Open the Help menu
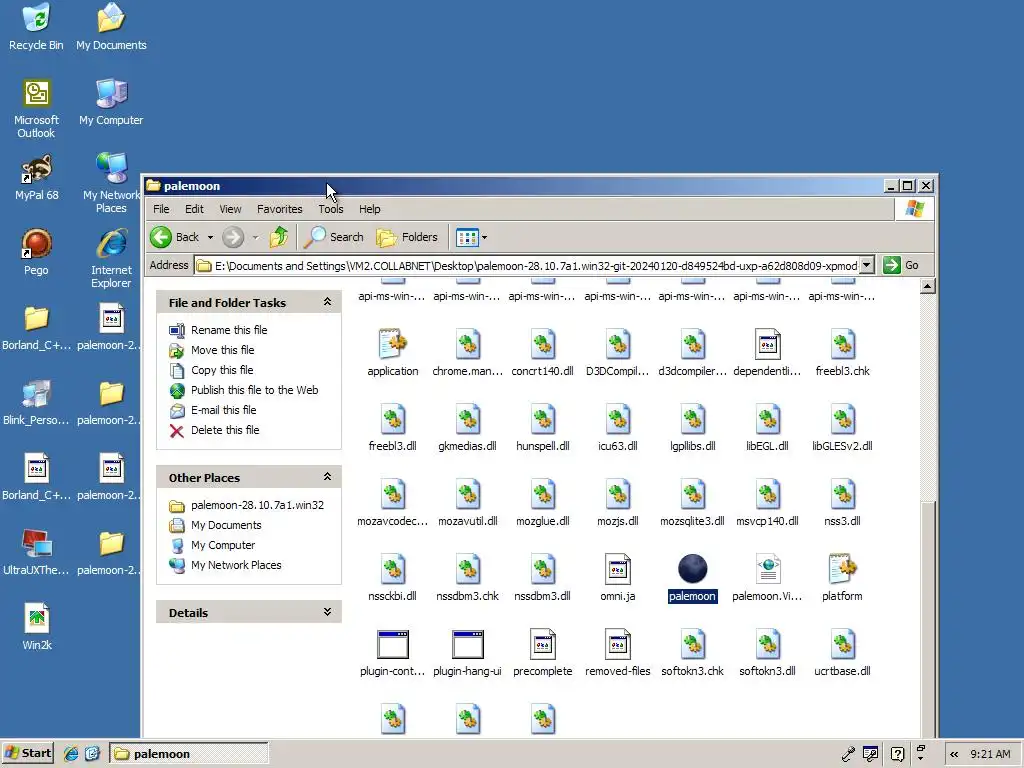This screenshot has height=768, width=1024. tap(370, 209)
